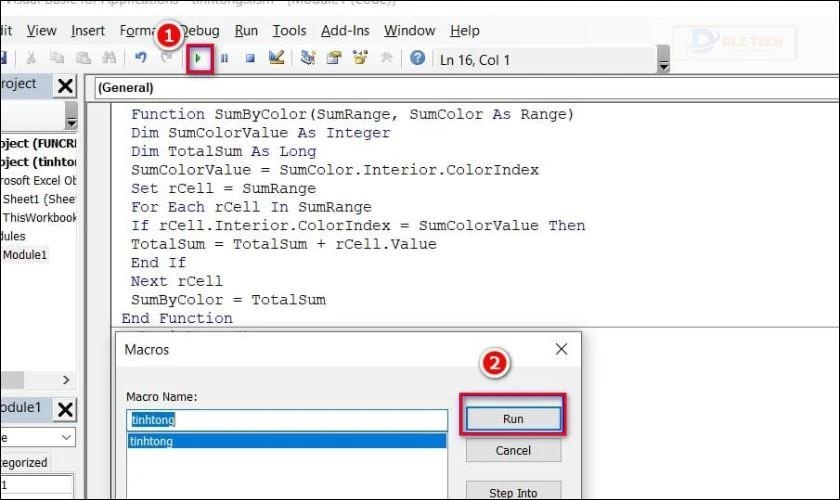
Task: Click Cancel in the Macros dialog
Action: (x=513, y=450)
